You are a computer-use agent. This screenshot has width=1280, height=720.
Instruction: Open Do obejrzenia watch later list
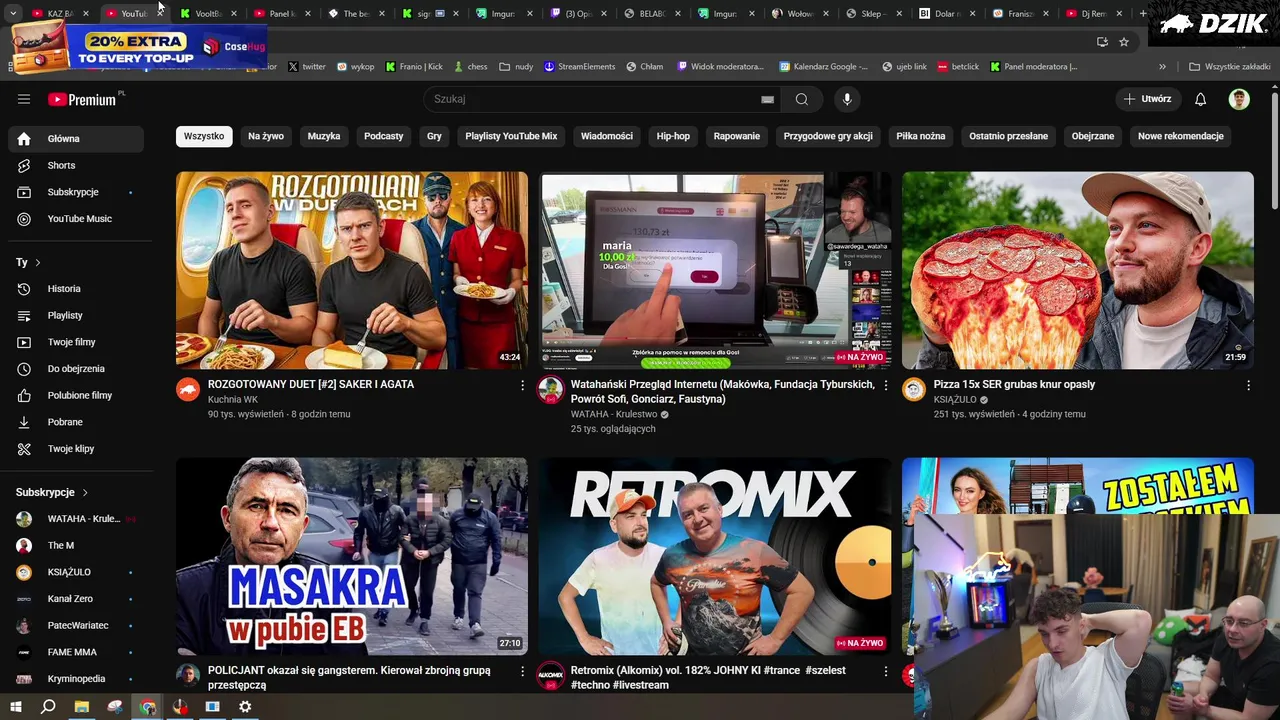coord(76,369)
